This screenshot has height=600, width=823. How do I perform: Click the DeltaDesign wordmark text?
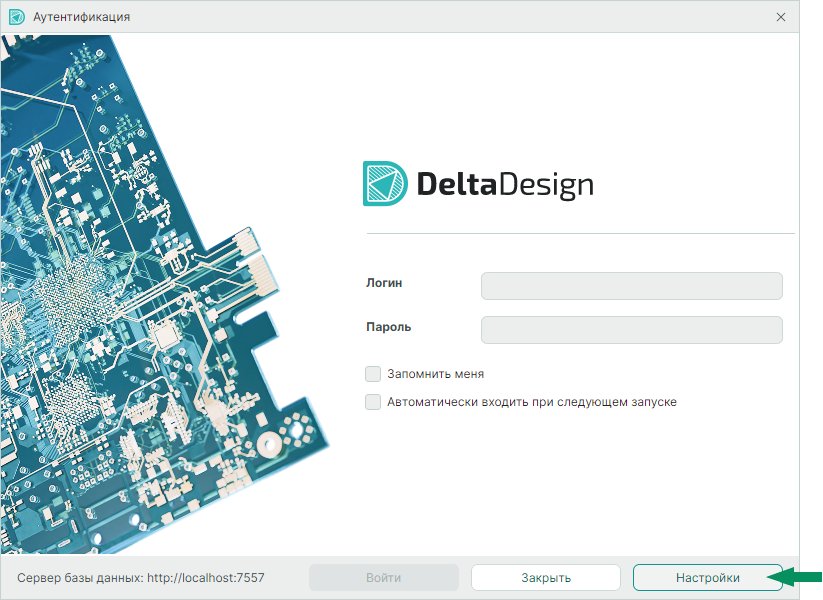point(504,185)
